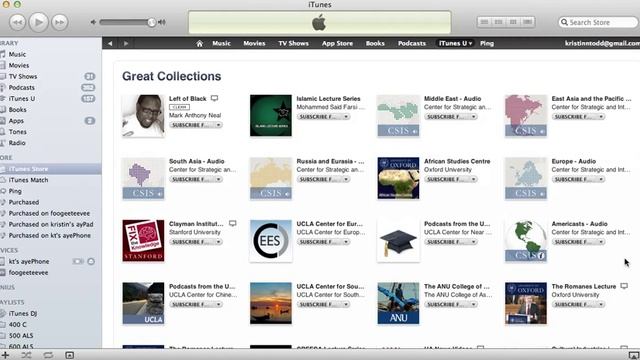Subscribe to Left of Black
640x360 pixels.
tap(196, 125)
